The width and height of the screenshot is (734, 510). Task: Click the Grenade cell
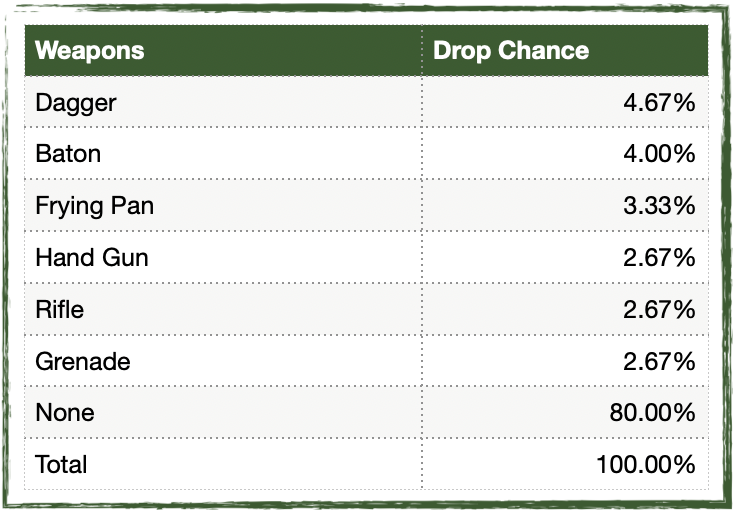tap(223, 361)
